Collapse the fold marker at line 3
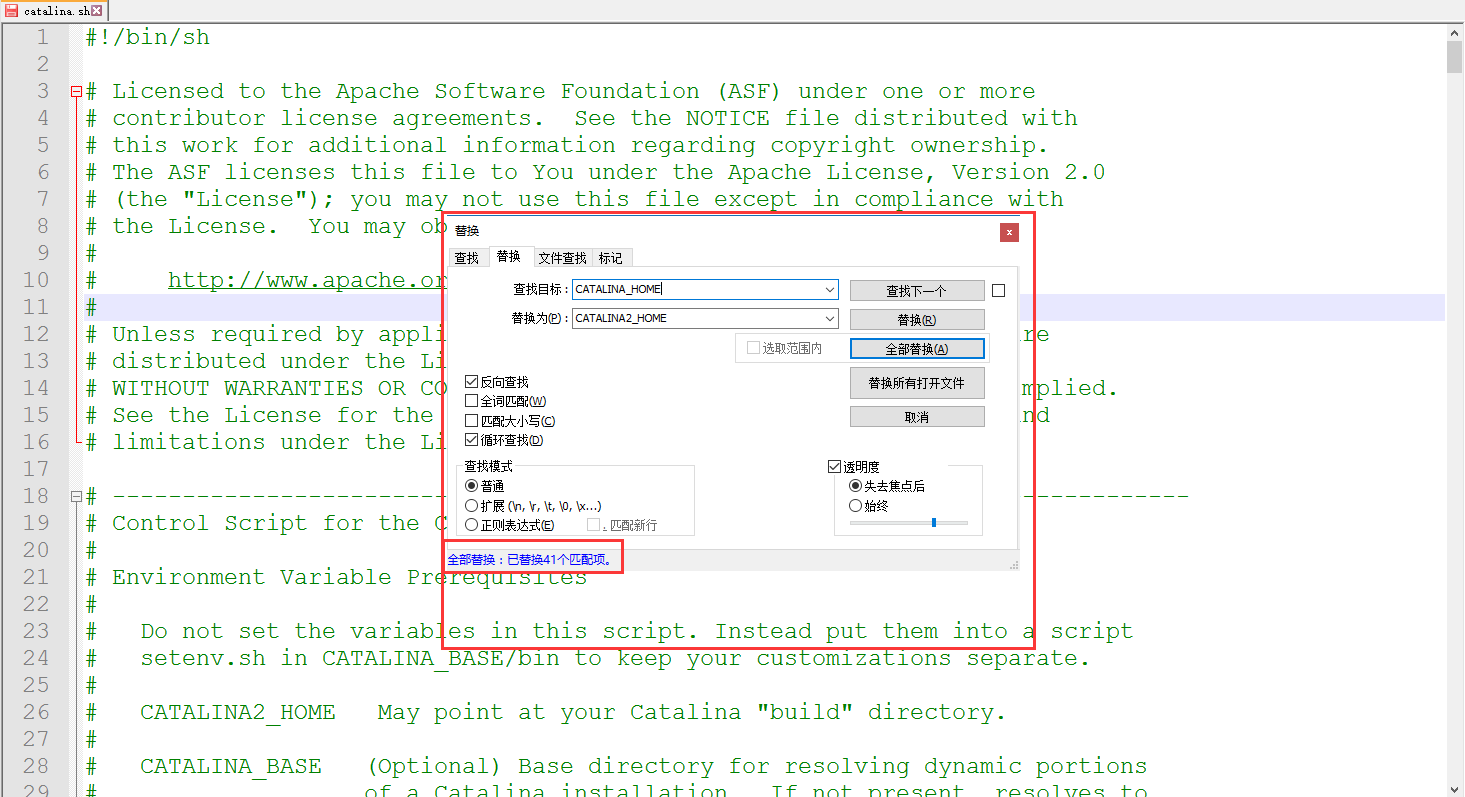 (76, 91)
